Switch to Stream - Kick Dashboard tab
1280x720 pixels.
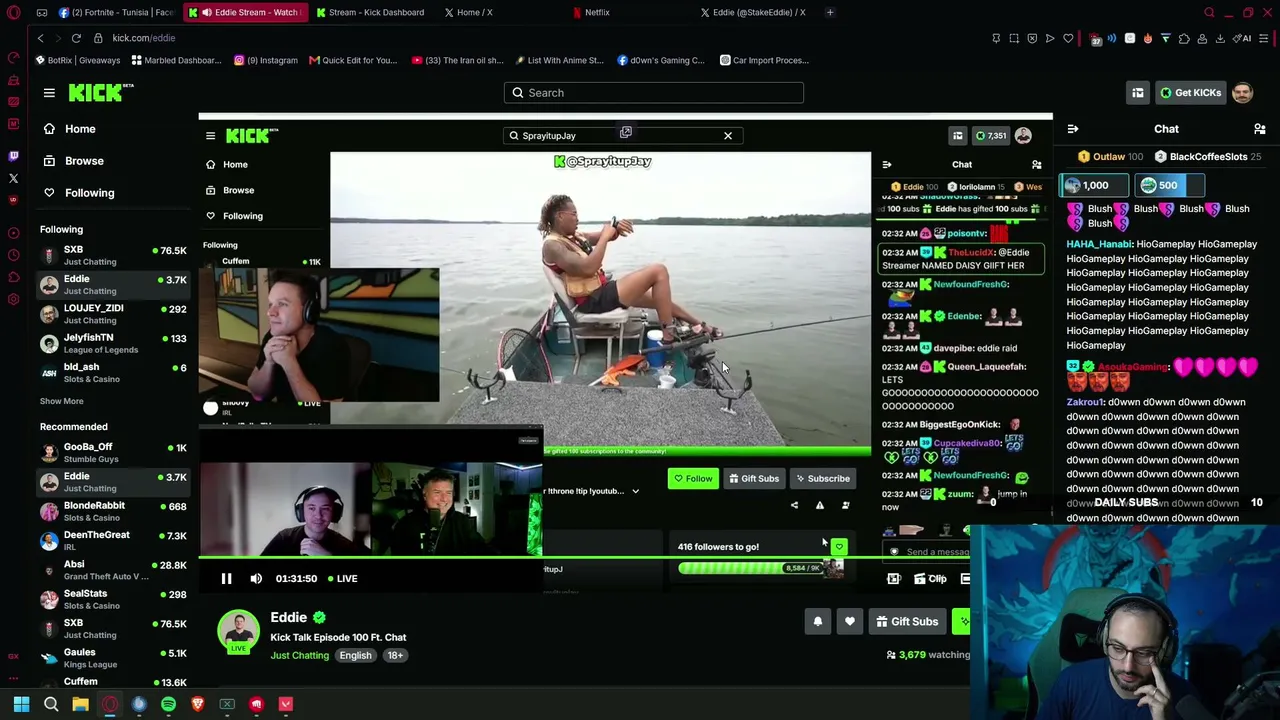point(370,12)
